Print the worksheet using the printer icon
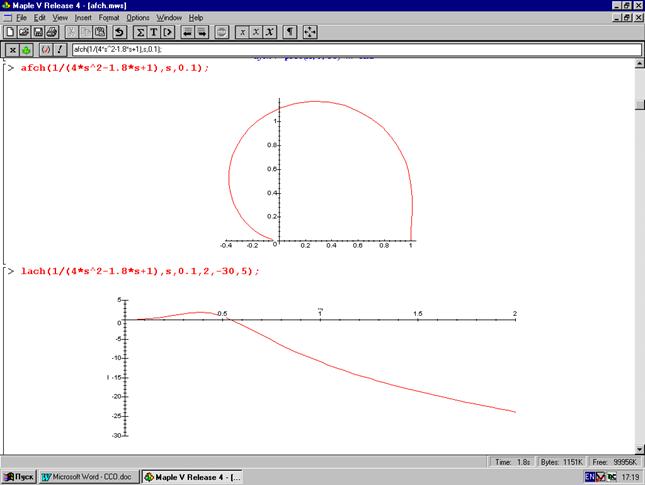This screenshot has height=485, width=645. point(51,32)
